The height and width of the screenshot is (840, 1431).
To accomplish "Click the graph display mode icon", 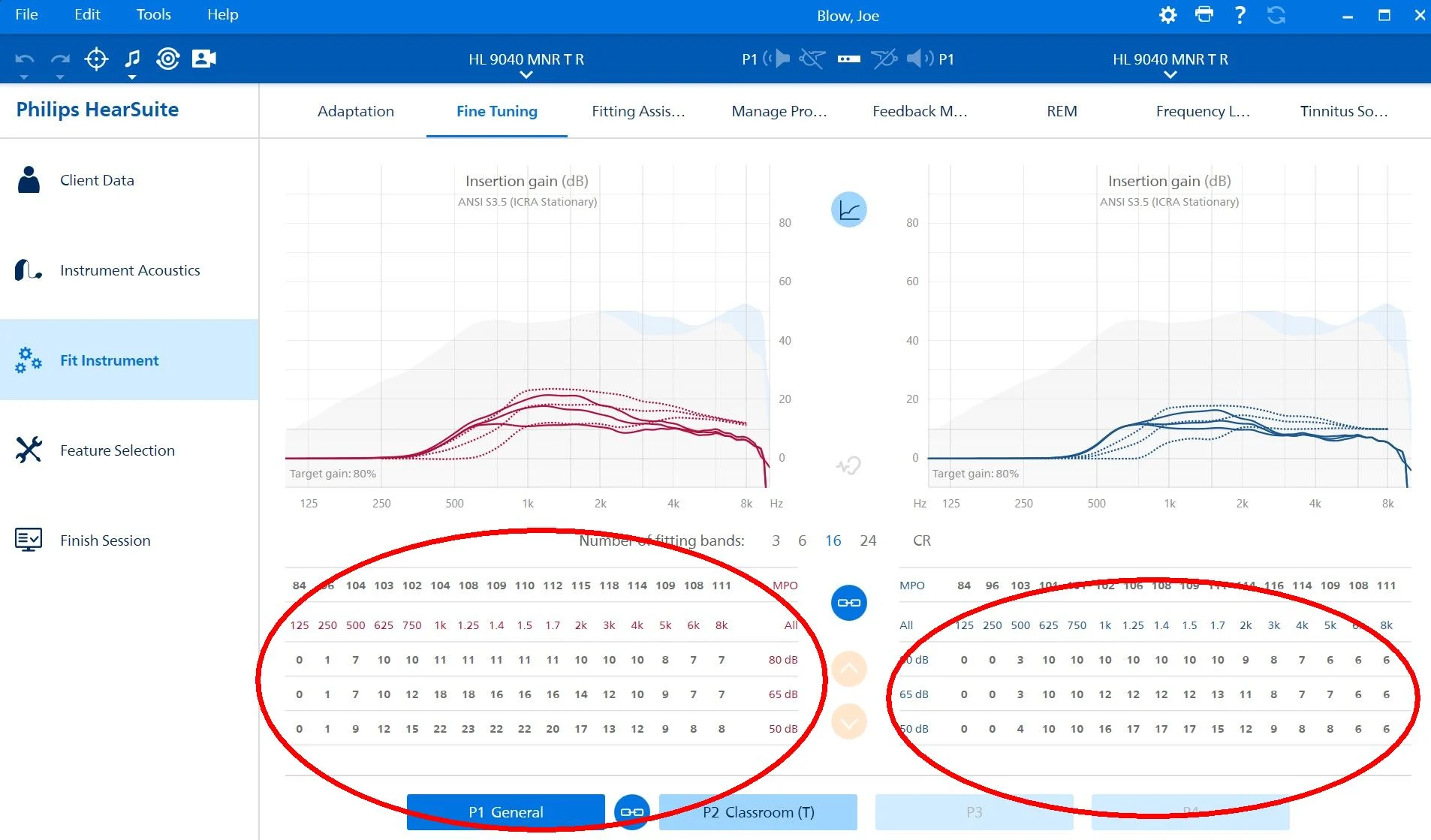I will pos(848,210).
